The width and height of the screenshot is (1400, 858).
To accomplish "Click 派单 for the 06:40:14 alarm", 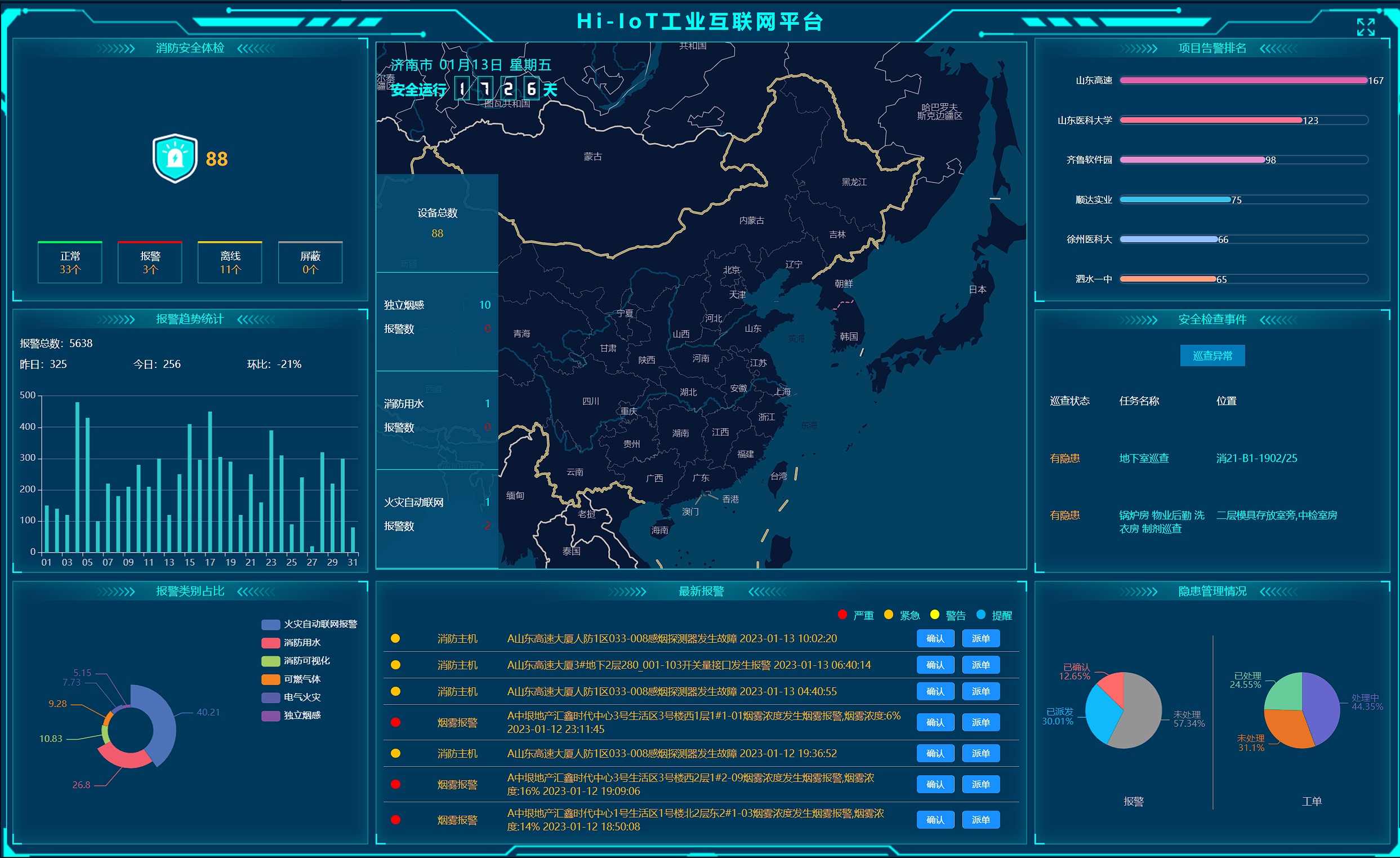I will pyautogui.click(x=980, y=665).
